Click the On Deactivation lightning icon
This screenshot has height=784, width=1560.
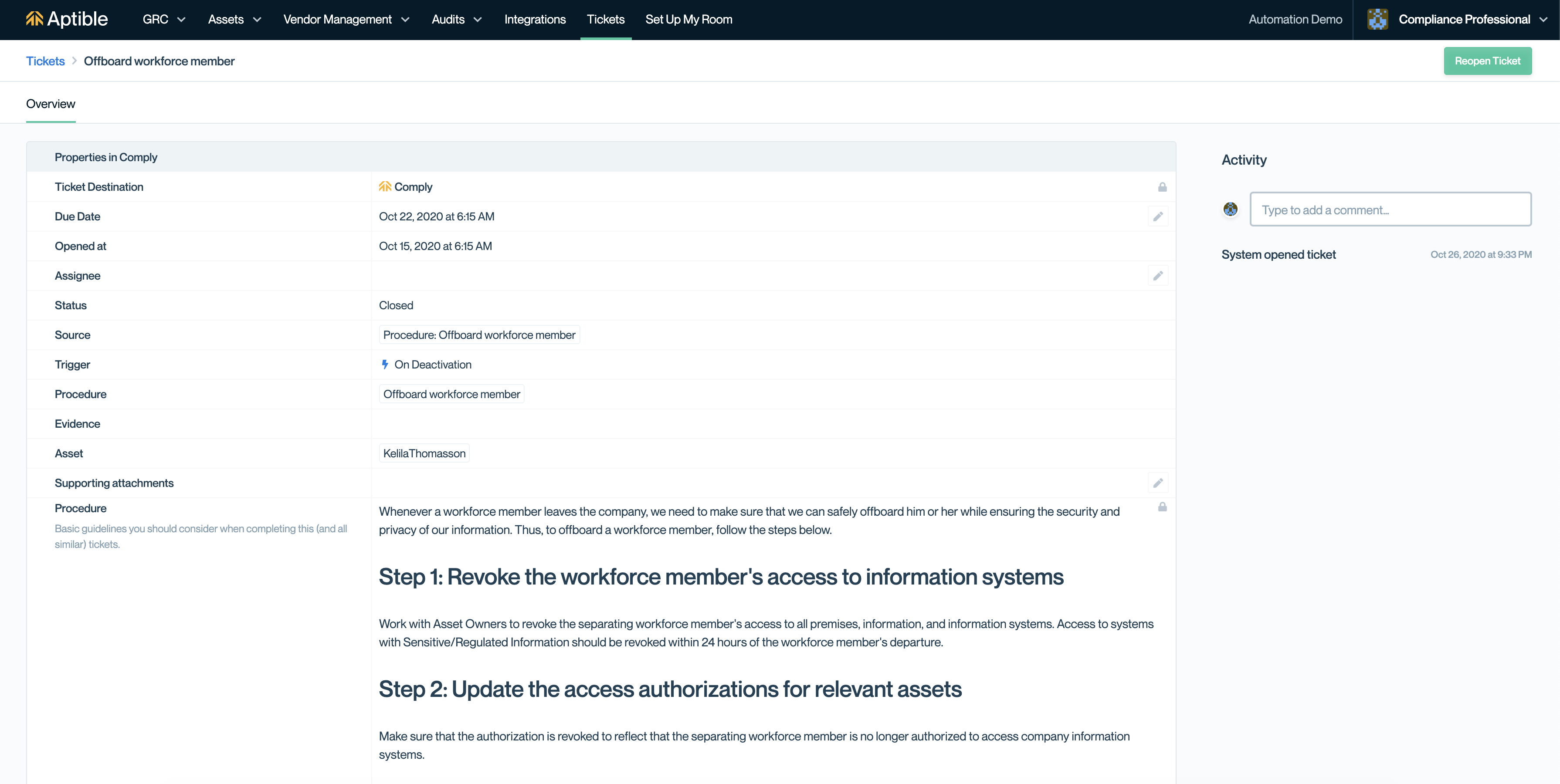[x=384, y=365]
